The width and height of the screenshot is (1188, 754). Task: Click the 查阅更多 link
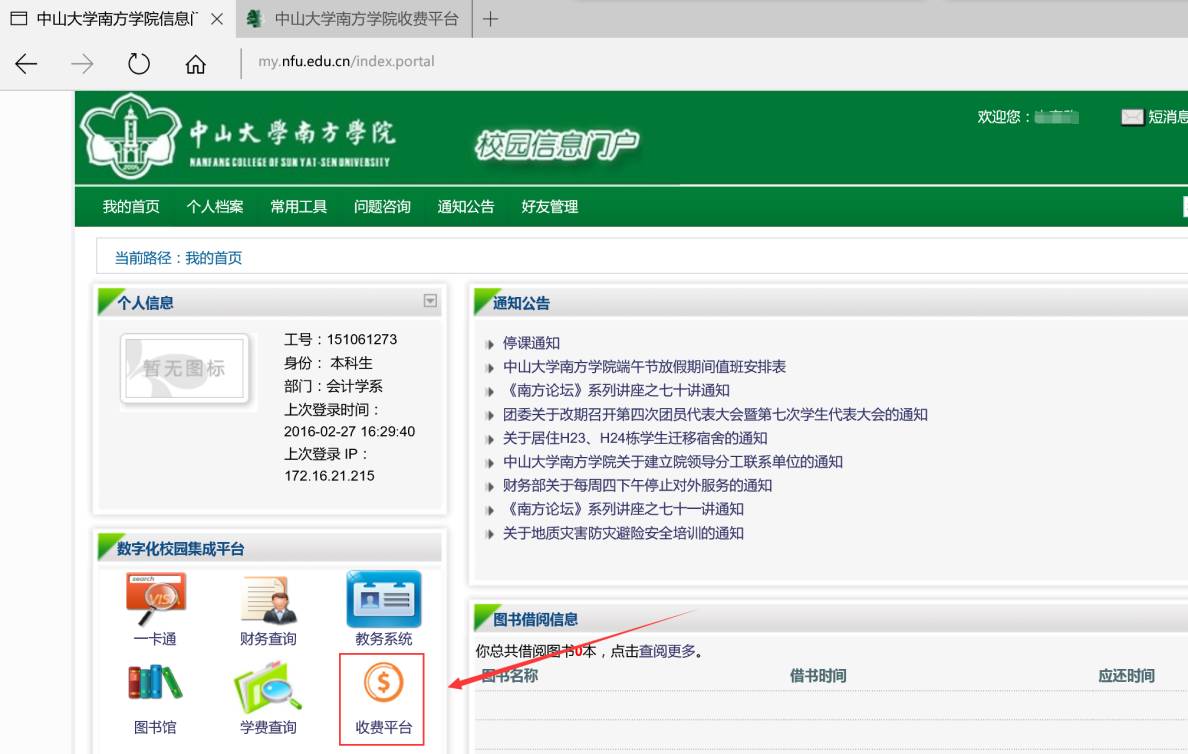(667, 651)
